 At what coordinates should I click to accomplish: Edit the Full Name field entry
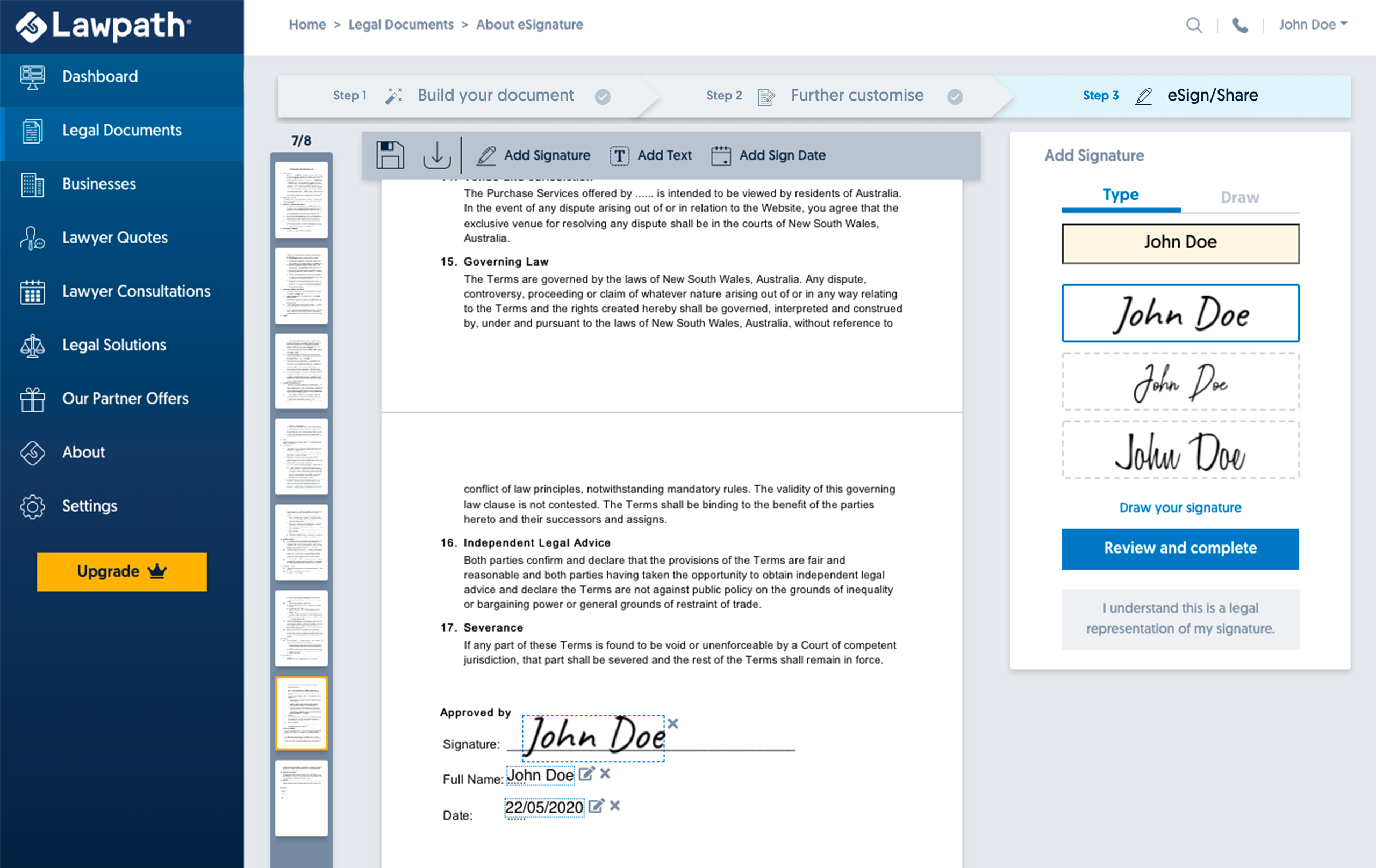coord(586,774)
